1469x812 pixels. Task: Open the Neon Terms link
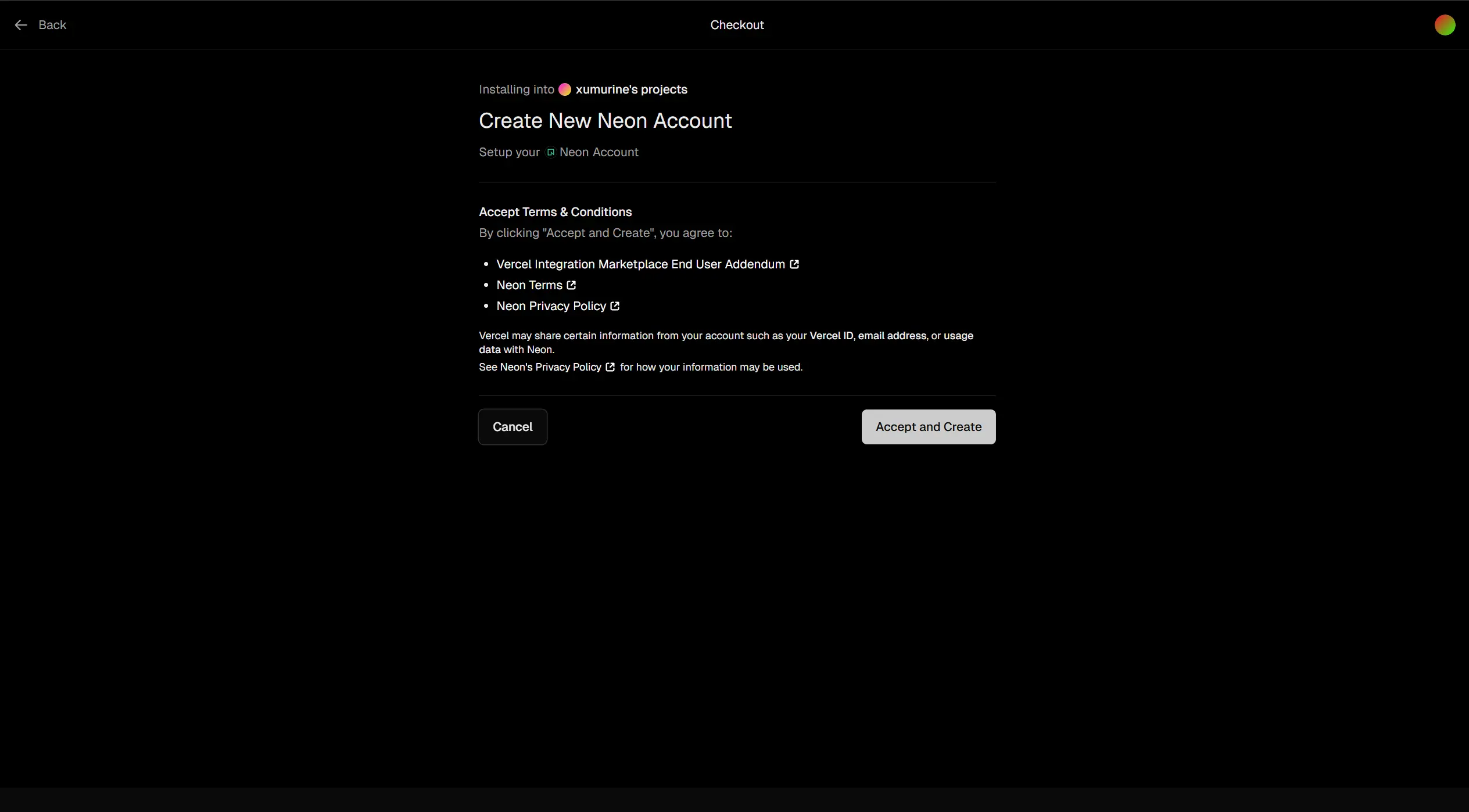click(x=529, y=285)
